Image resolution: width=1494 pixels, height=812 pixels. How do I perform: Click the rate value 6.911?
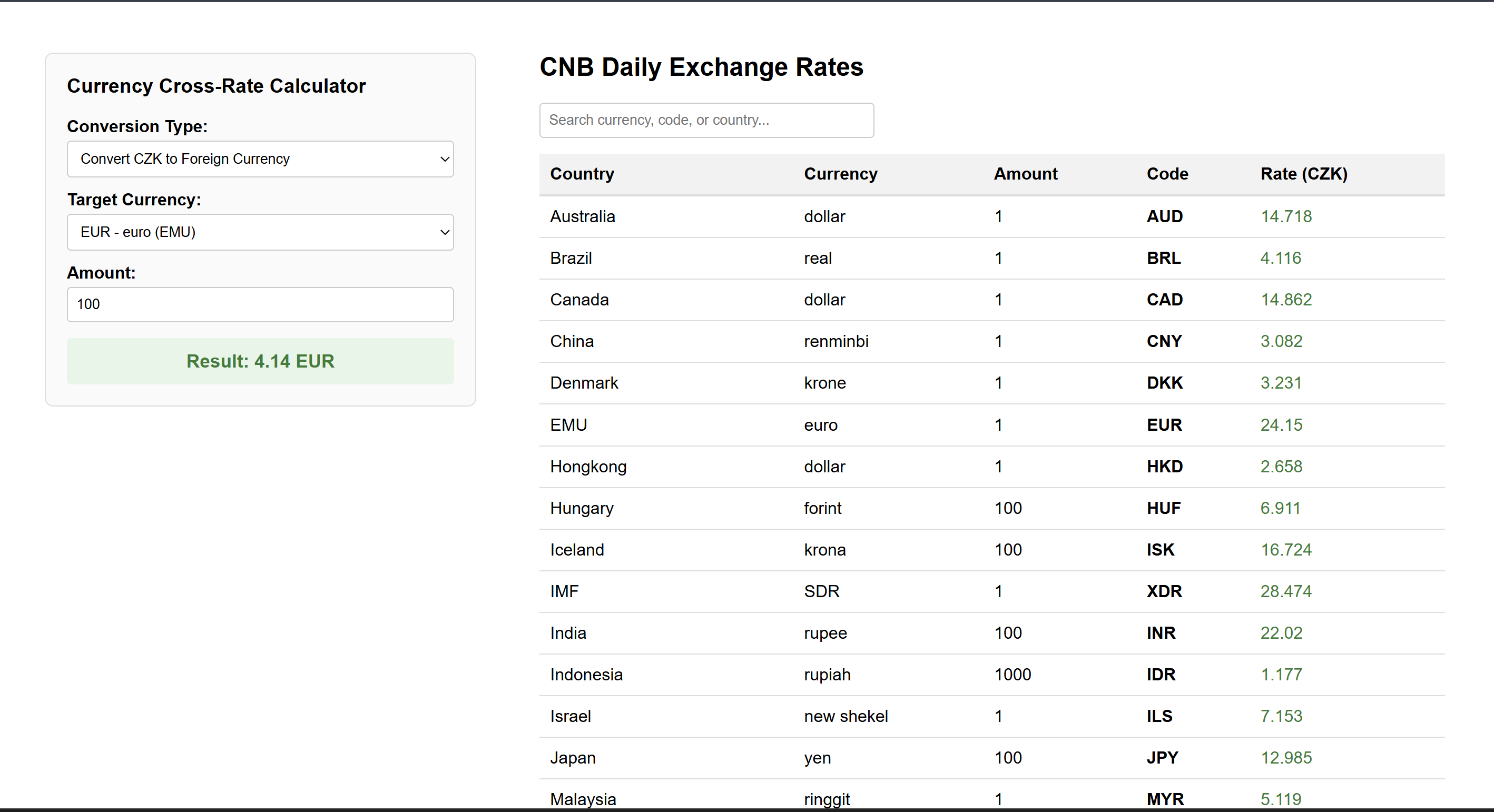pyautogui.click(x=1280, y=508)
